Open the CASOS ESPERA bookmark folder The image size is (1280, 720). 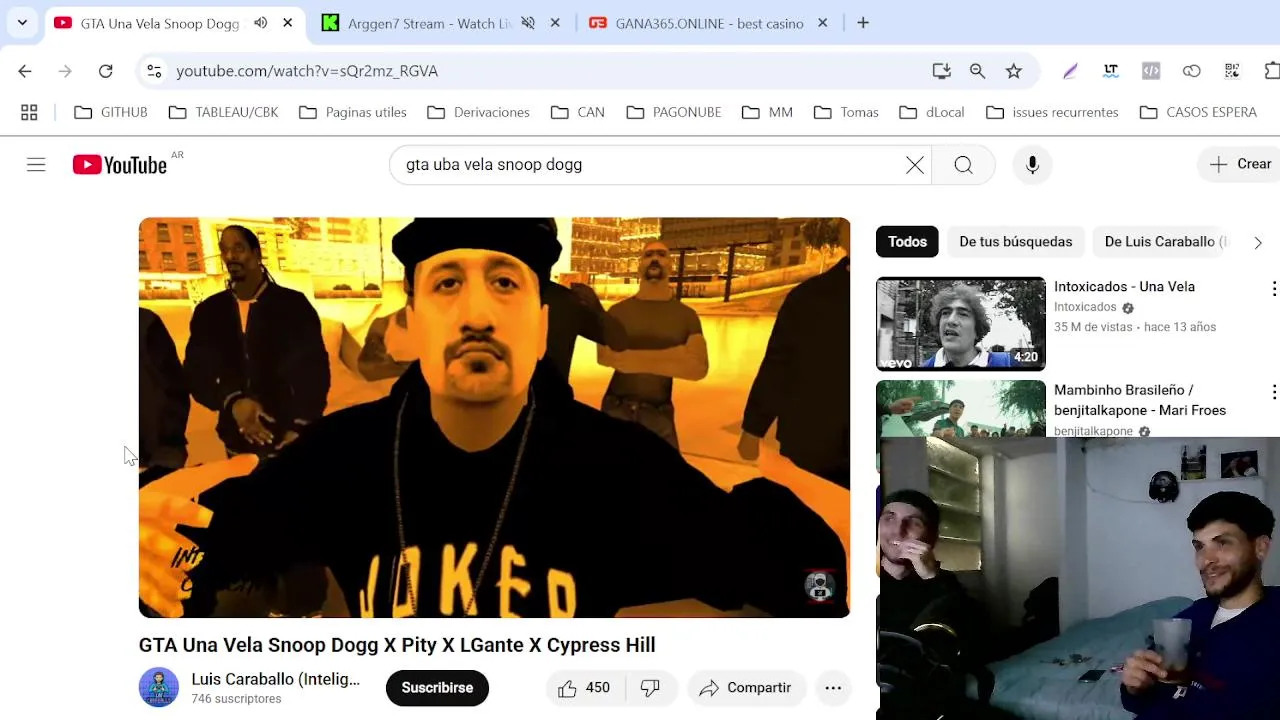(x=1198, y=112)
